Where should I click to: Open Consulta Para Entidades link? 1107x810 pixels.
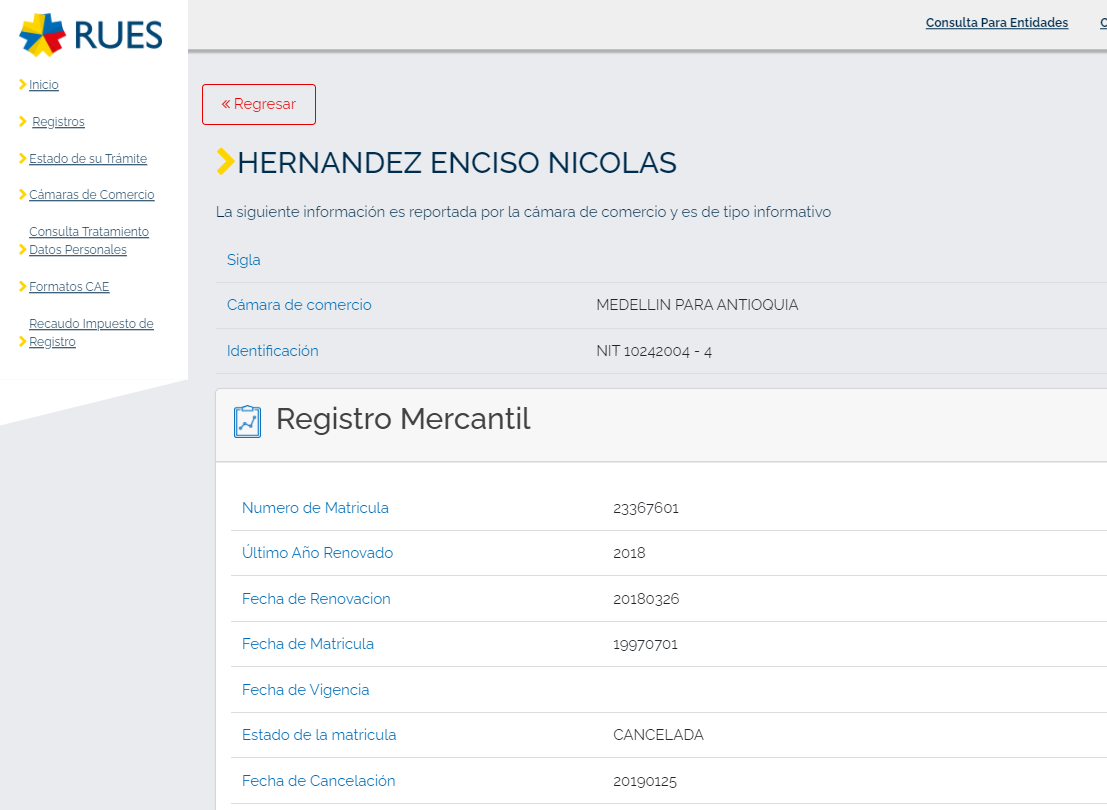tap(996, 23)
